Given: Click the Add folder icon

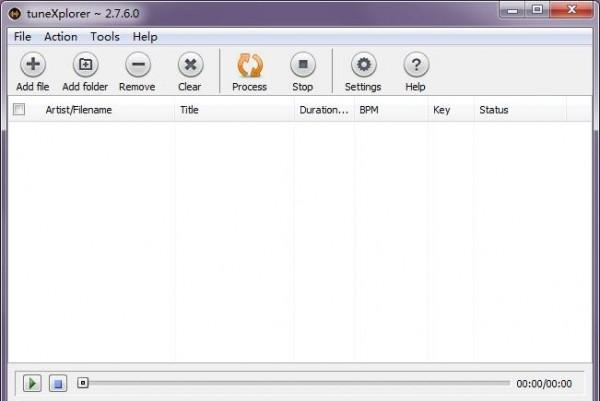Looking at the screenshot, I should 85,64.
